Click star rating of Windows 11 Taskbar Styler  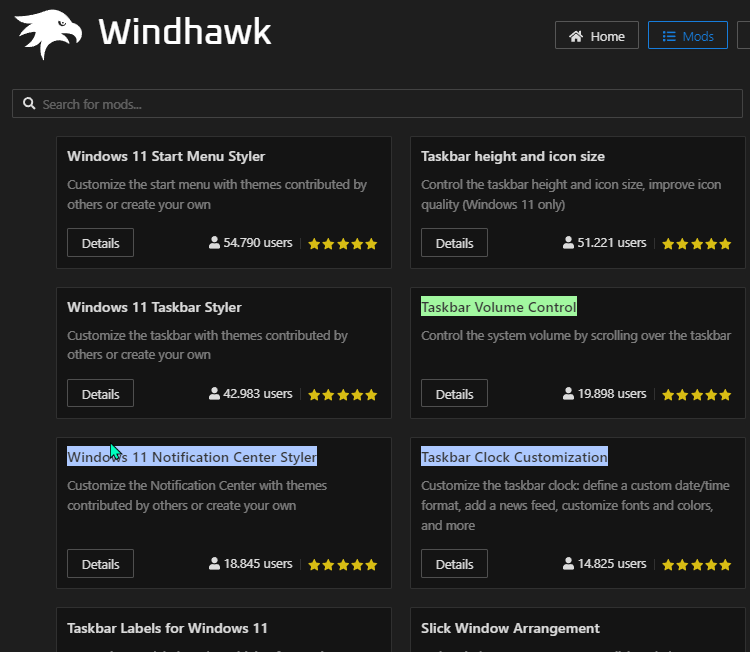click(342, 395)
